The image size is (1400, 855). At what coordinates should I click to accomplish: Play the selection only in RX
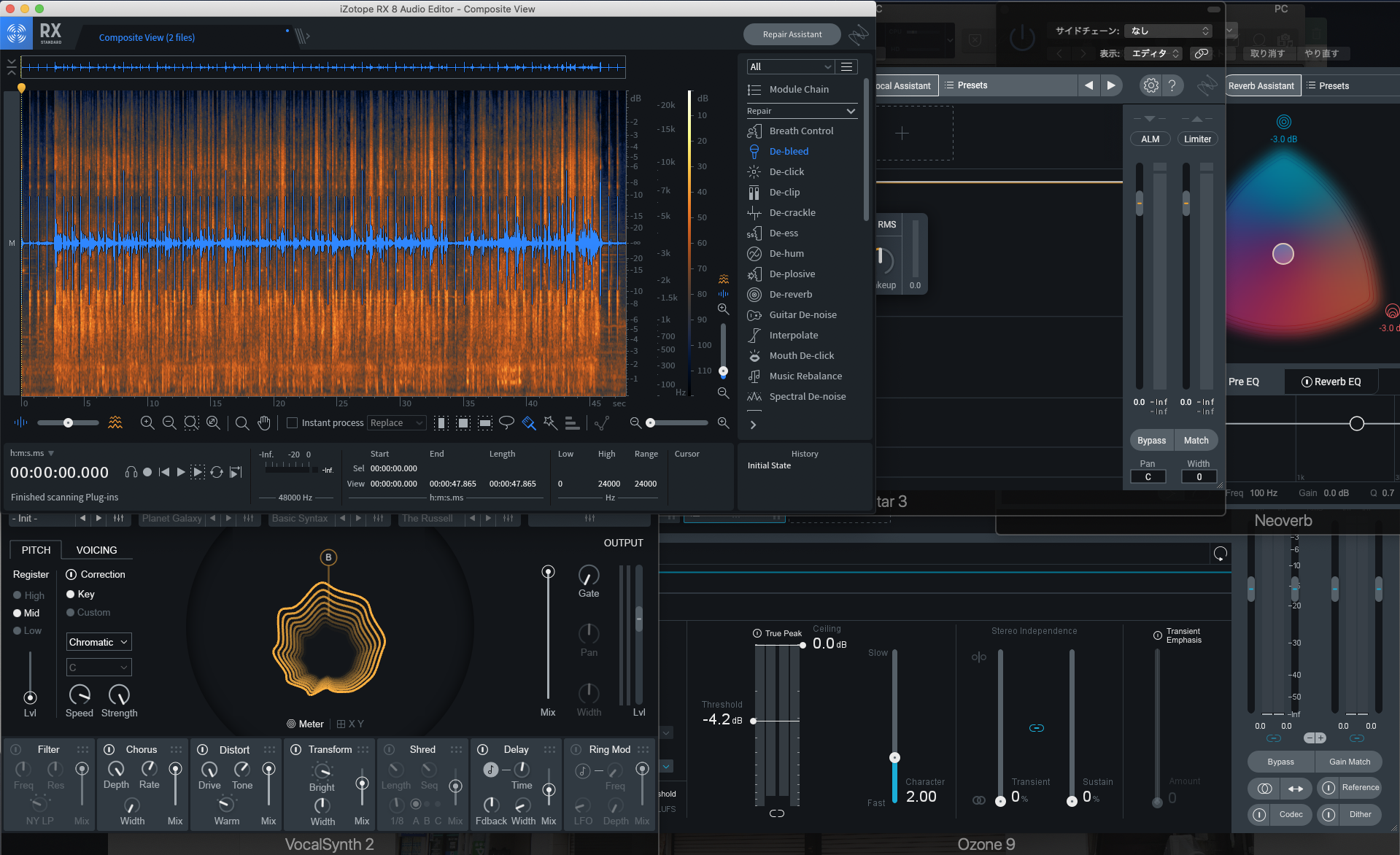click(x=198, y=472)
